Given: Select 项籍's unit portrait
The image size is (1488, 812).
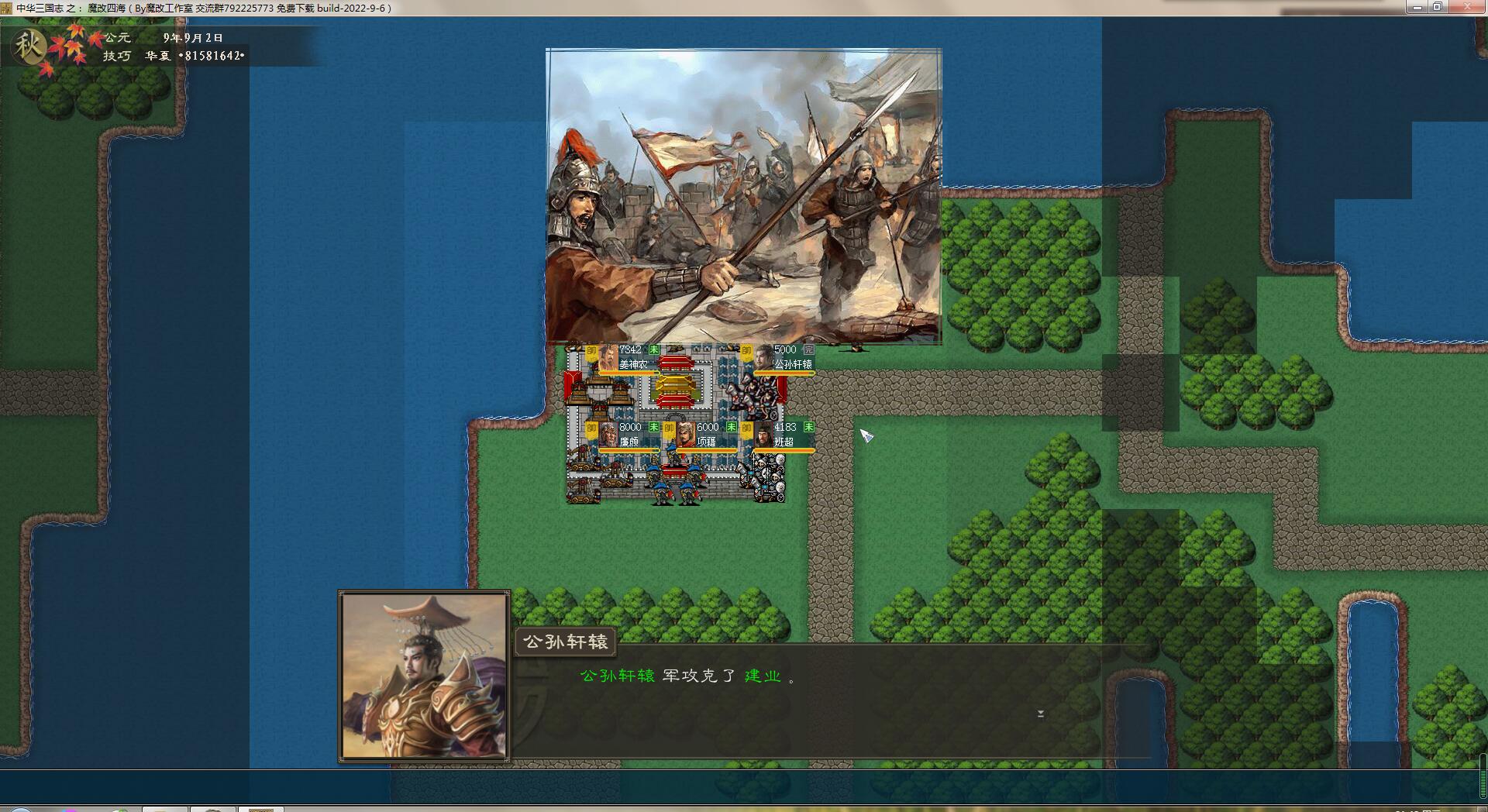Looking at the screenshot, I should click(x=685, y=435).
